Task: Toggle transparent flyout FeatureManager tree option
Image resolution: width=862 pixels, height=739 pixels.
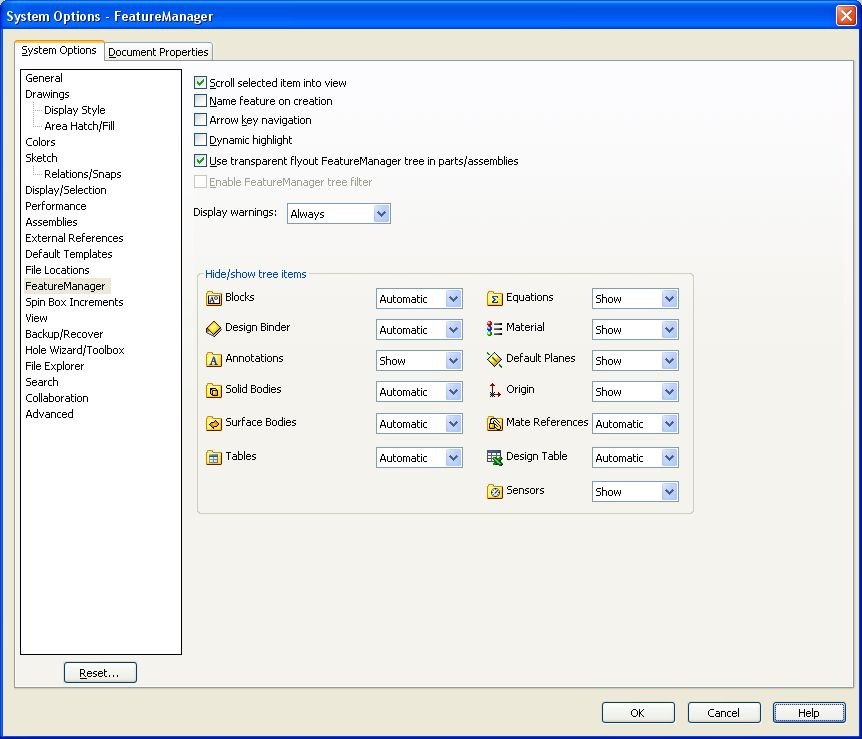Action: 200,161
